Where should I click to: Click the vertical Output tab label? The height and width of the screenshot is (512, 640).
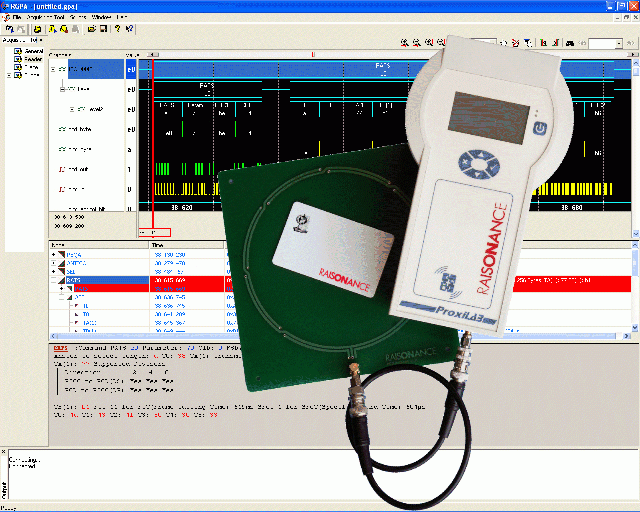pyautogui.click(x=4, y=490)
